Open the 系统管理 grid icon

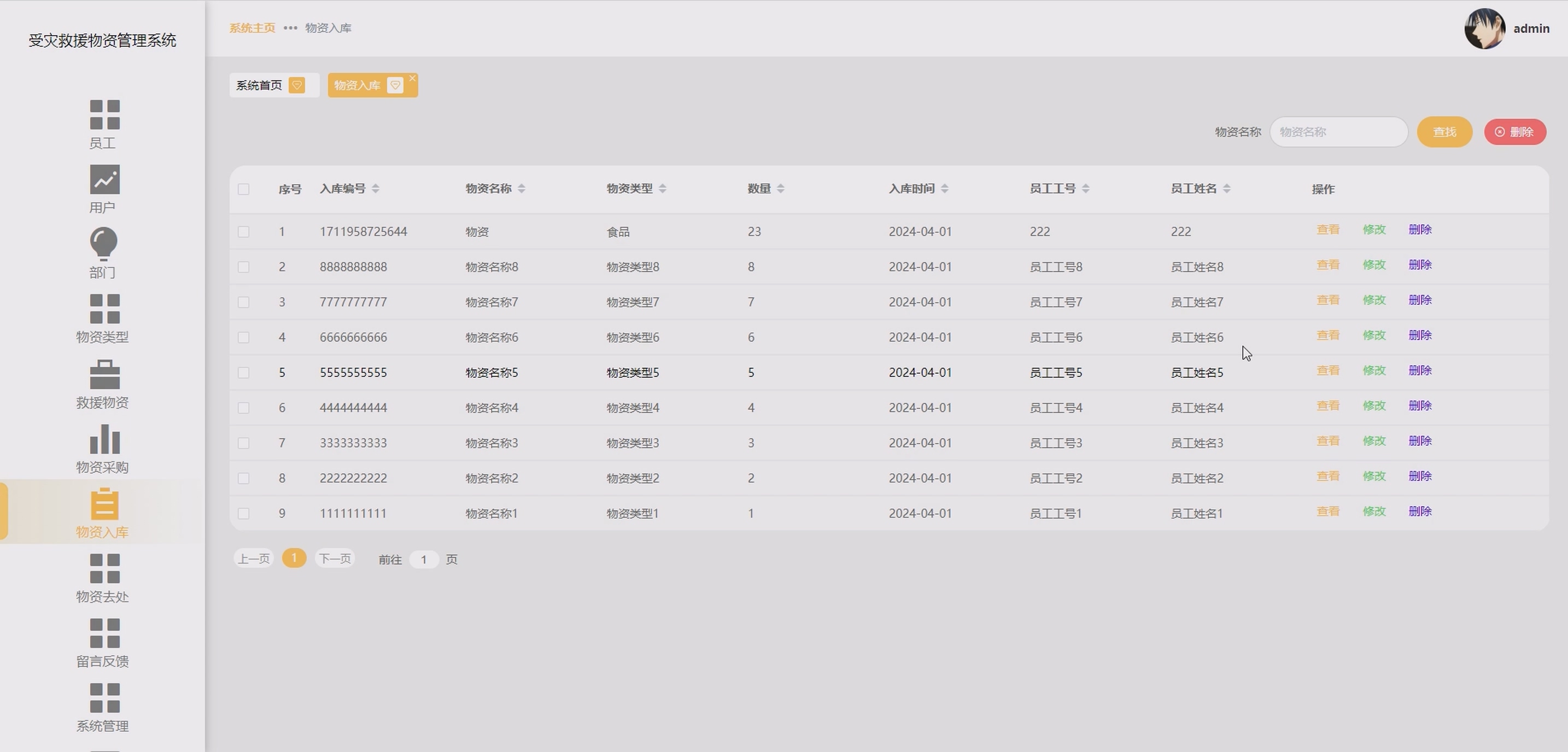click(x=104, y=698)
